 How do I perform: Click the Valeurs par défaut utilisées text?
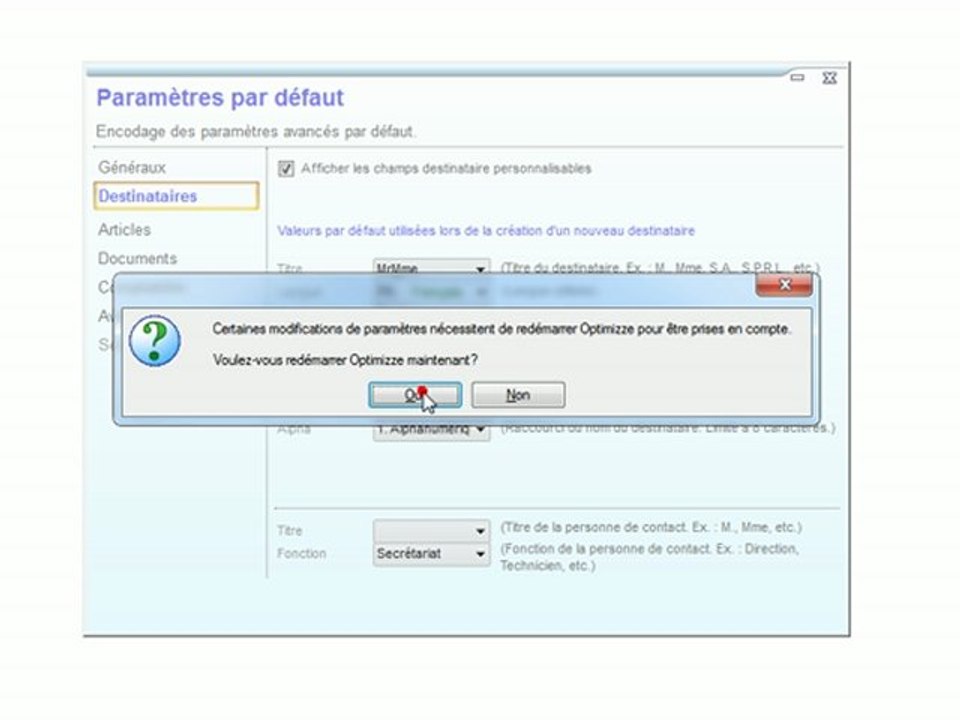pyautogui.click(x=486, y=231)
